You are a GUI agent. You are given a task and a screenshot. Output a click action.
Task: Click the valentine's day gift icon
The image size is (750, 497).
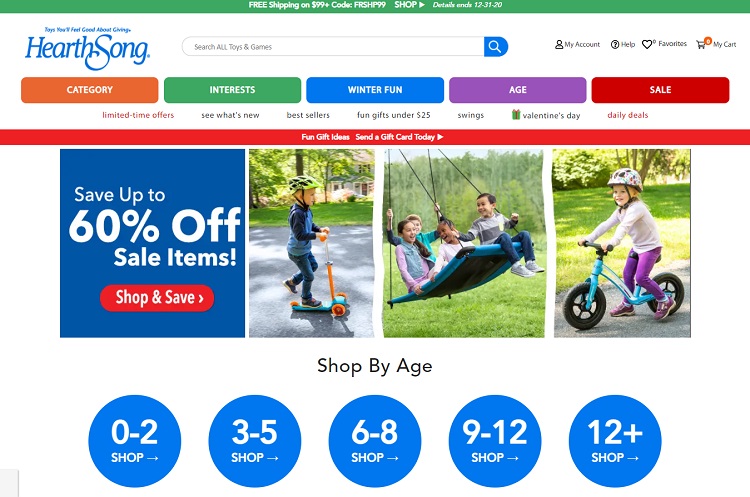point(516,114)
